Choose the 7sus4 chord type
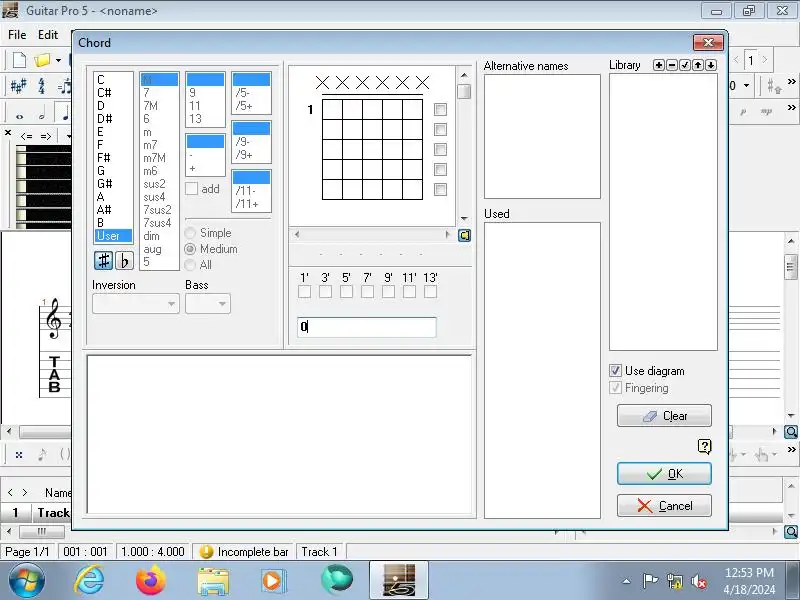800x600 pixels. [x=159, y=223]
